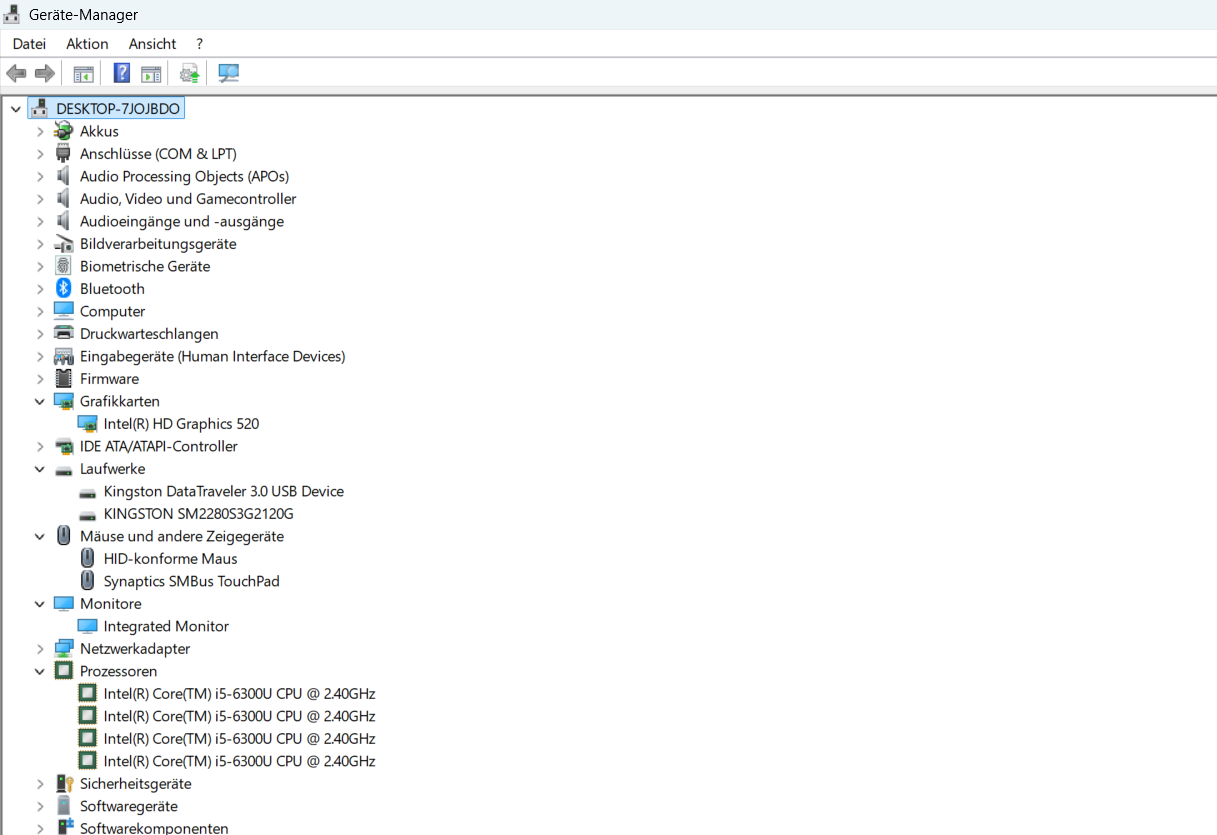
Task: Click the Netzwerkadapter network icon
Action: (64, 648)
